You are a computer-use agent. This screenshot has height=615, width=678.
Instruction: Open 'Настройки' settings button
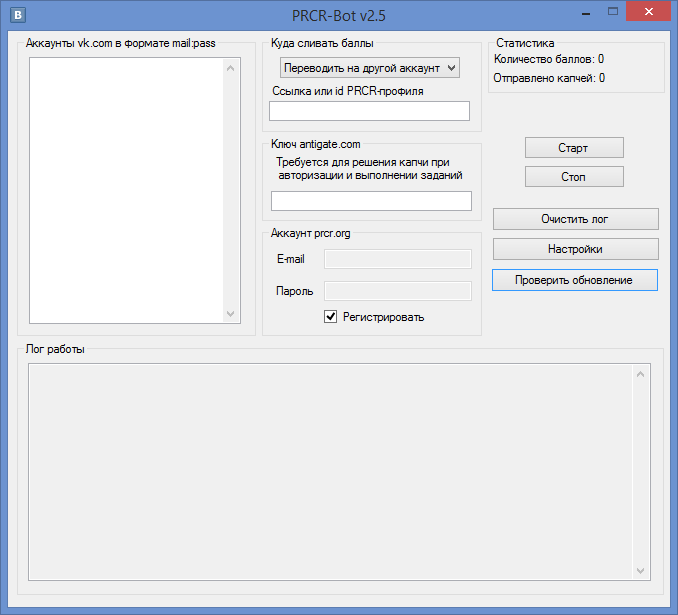point(576,249)
